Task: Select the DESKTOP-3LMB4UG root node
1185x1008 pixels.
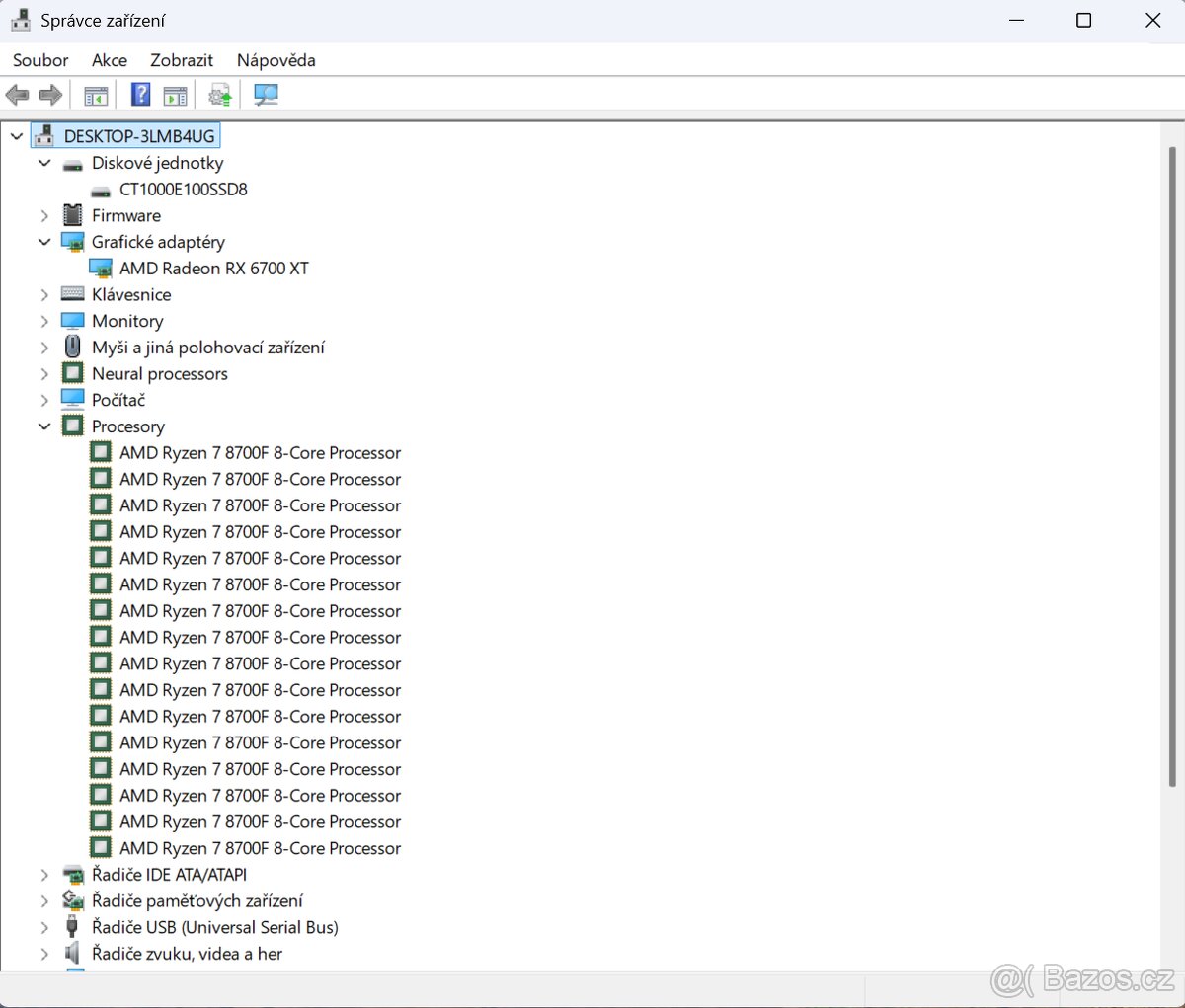Action: 138,136
